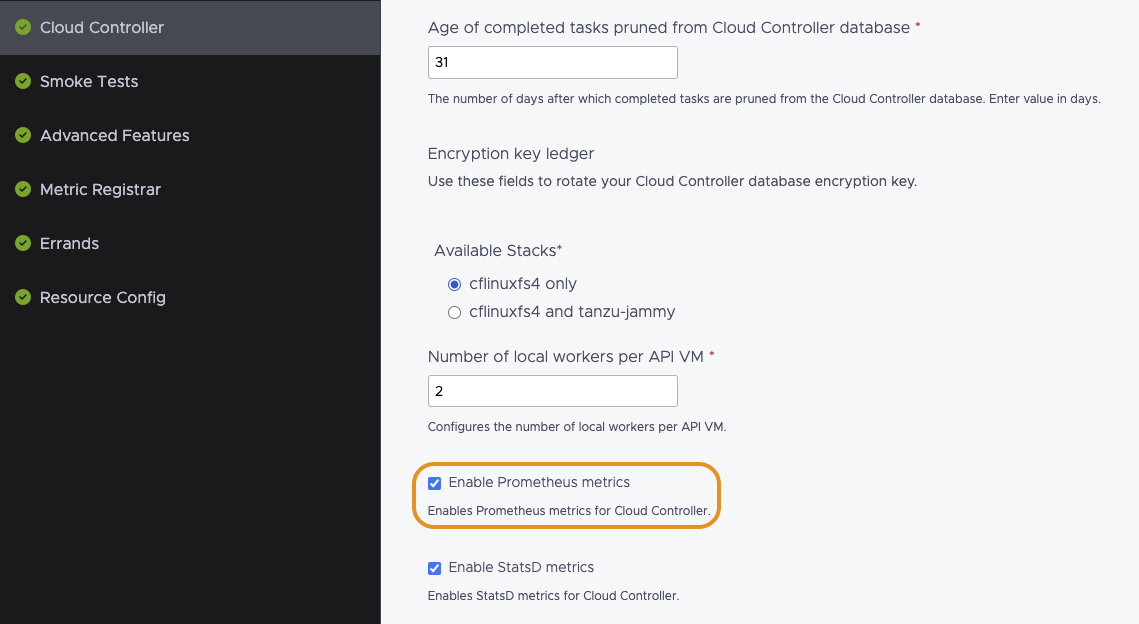The height and width of the screenshot is (624, 1139).
Task: Uncheck the Enable StatsD metrics checkbox
Action: (x=434, y=568)
